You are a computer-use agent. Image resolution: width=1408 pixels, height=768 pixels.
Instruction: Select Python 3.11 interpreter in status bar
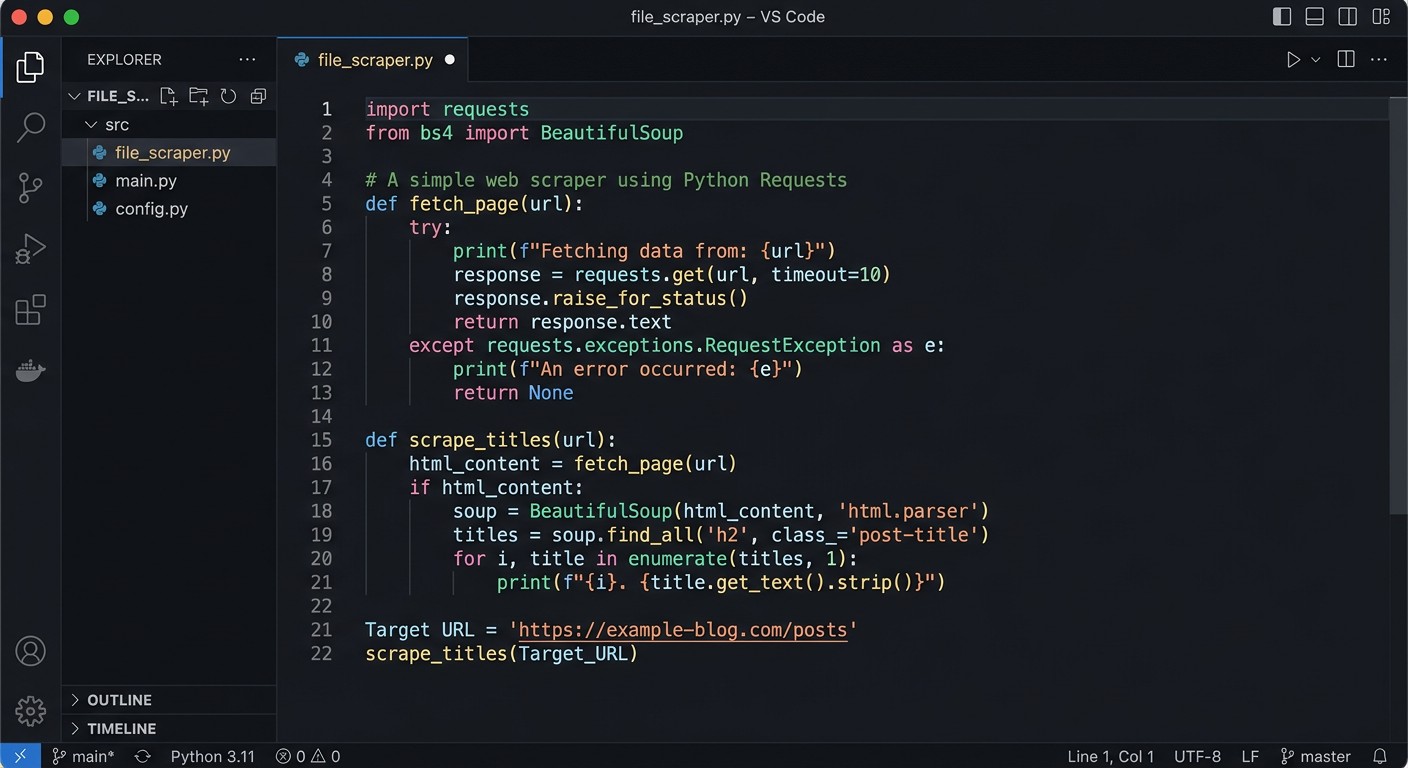pos(212,756)
